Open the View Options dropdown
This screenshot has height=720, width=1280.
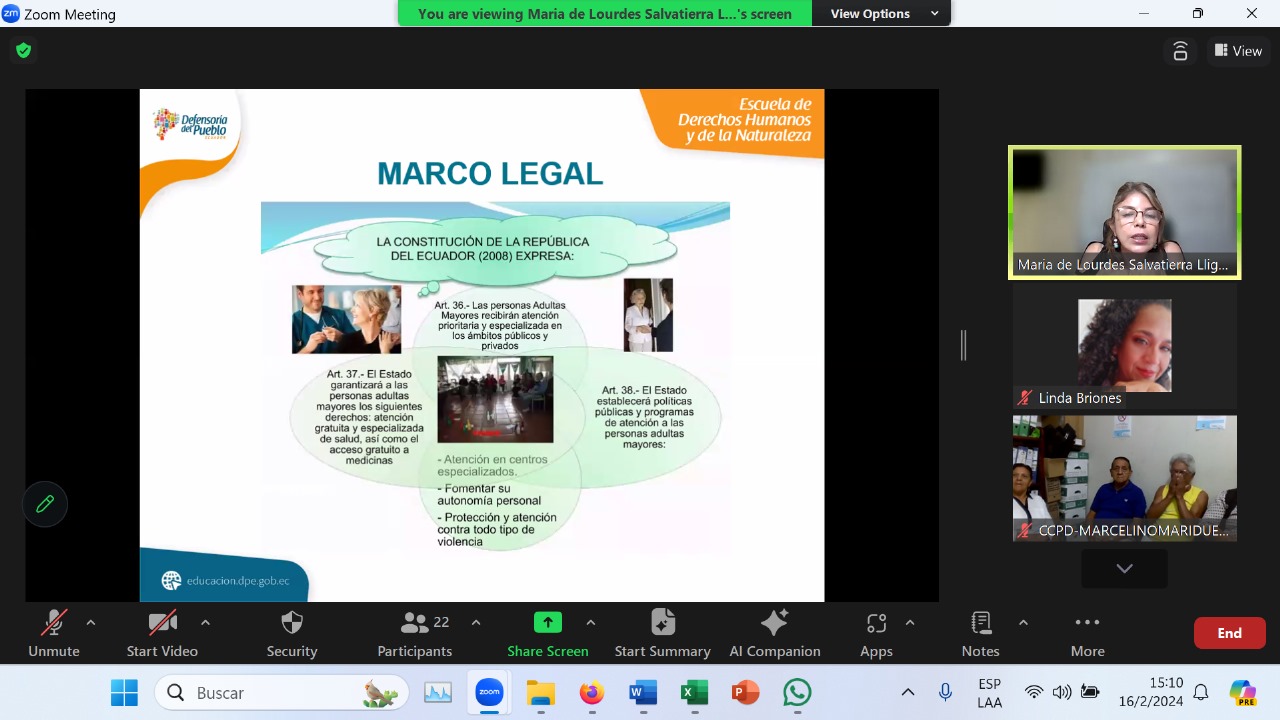[884, 14]
